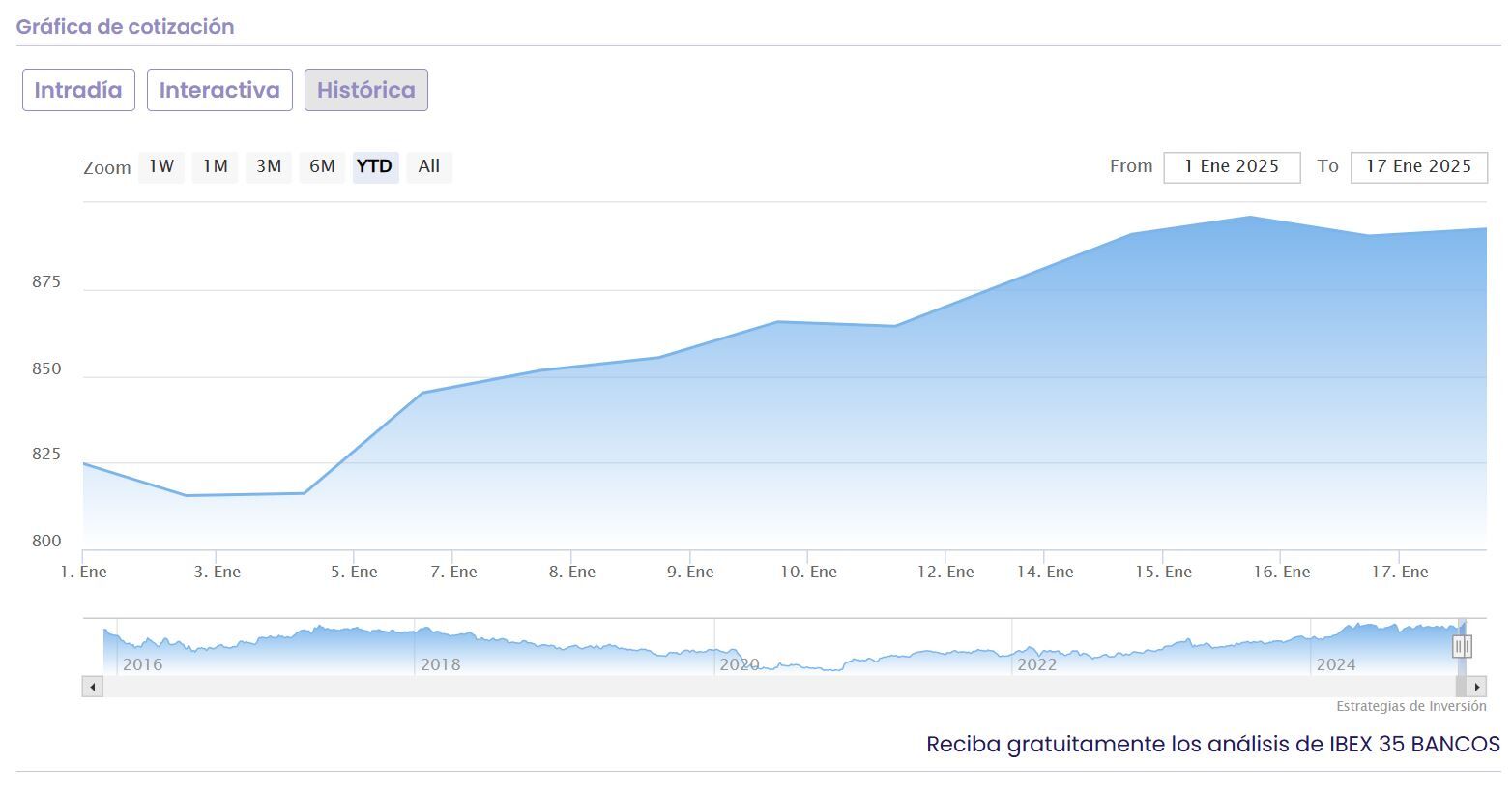Screen dimensions: 1512x794
Task: Click the 825 price axis label
Action: click(46, 455)
